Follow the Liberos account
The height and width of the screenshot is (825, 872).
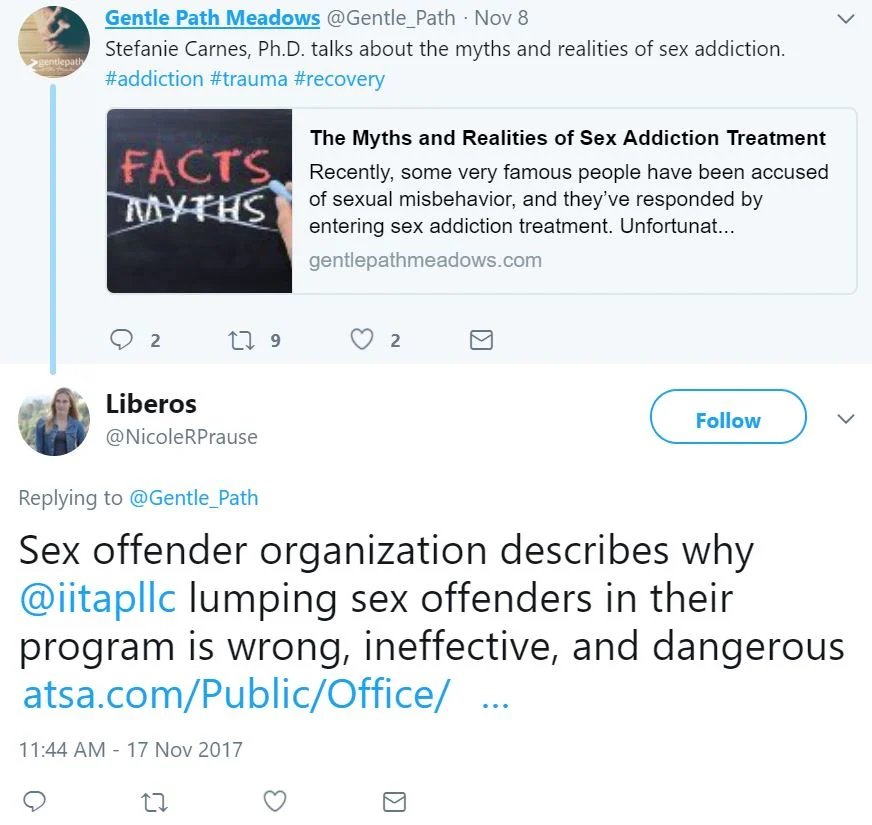(x=728, y=417)
